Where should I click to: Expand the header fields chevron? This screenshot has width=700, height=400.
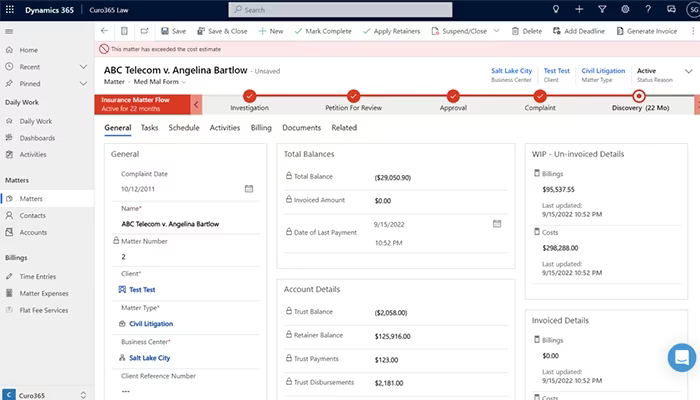pos(689,71)
